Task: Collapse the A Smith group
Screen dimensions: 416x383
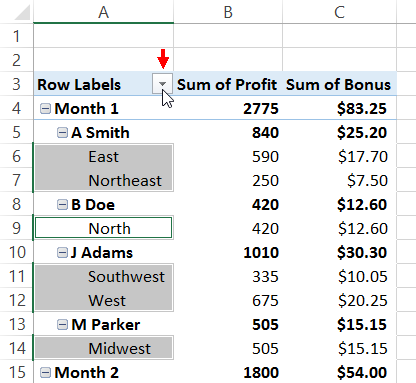Action: 62,133
